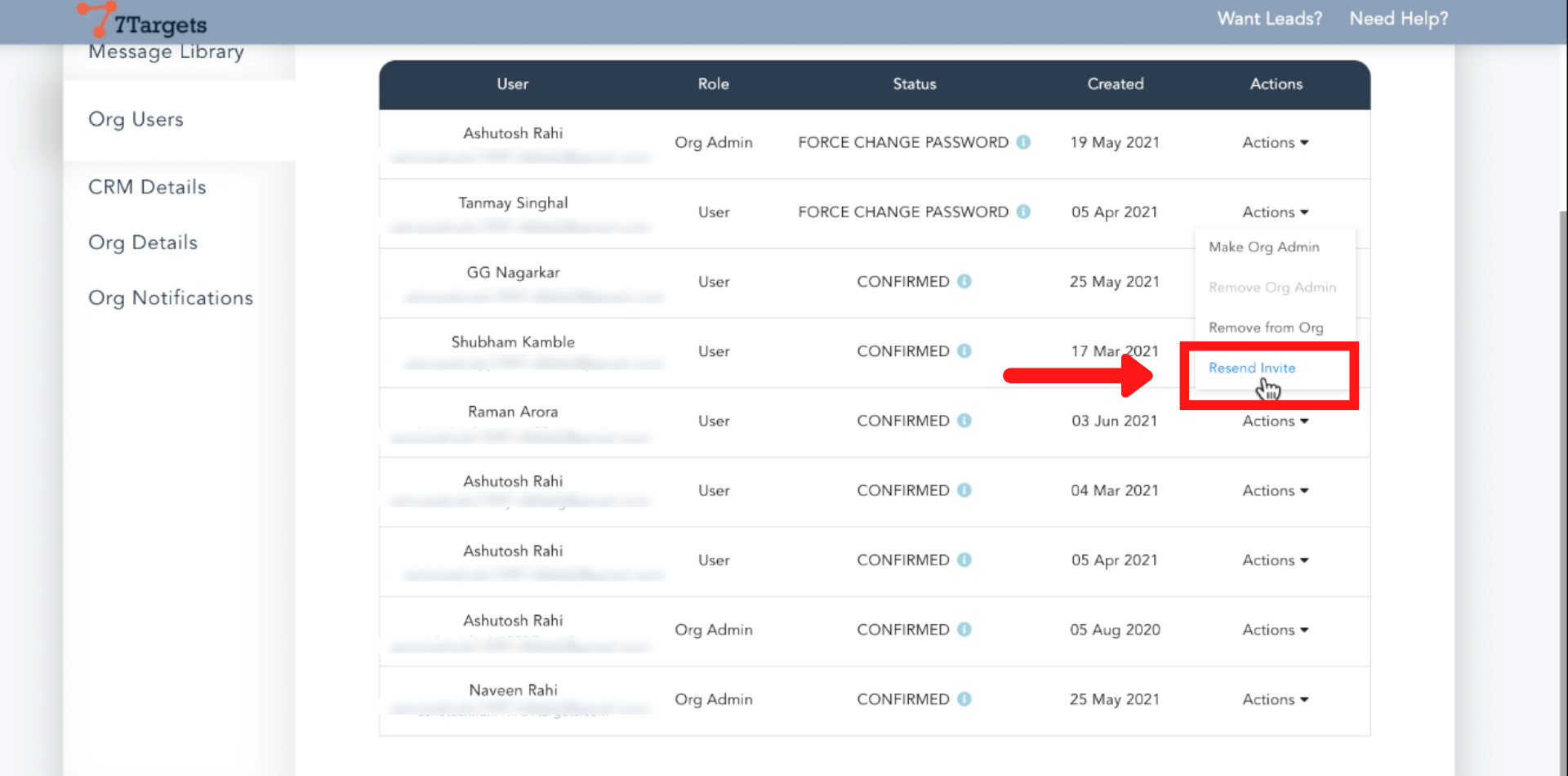Click info icon next to Raman Arora's CONFIRMED
Screen dimensions: 1568x776
click(x=964, y=421)
